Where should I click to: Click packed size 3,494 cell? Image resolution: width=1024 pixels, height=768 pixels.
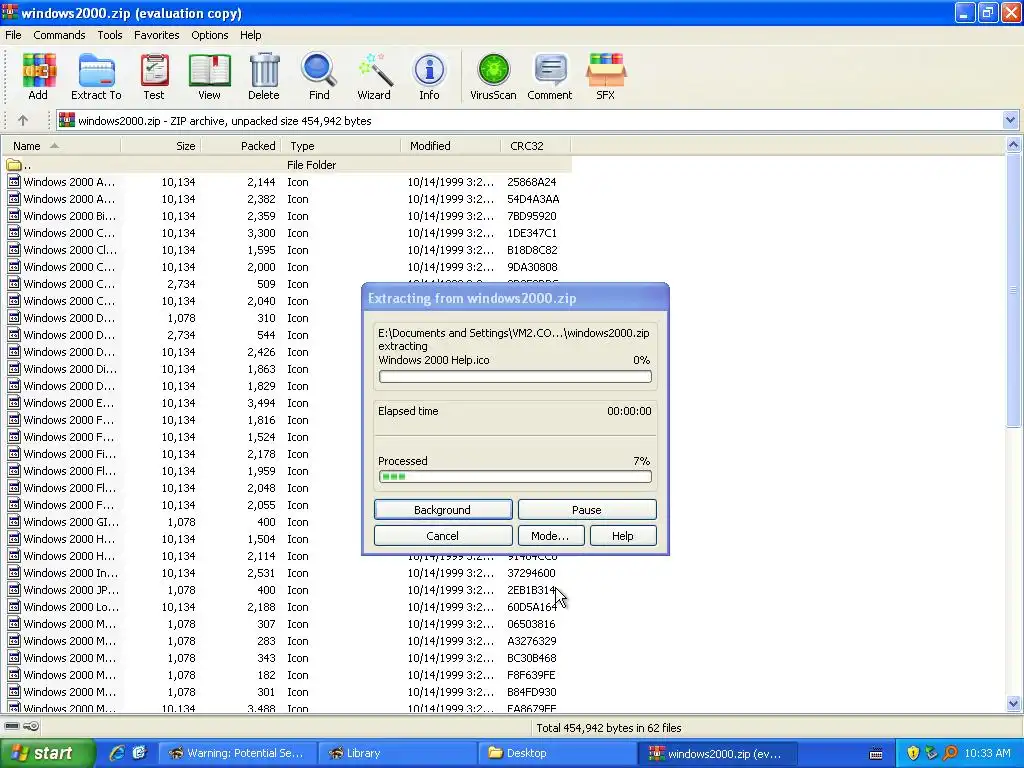click(261, 403)
